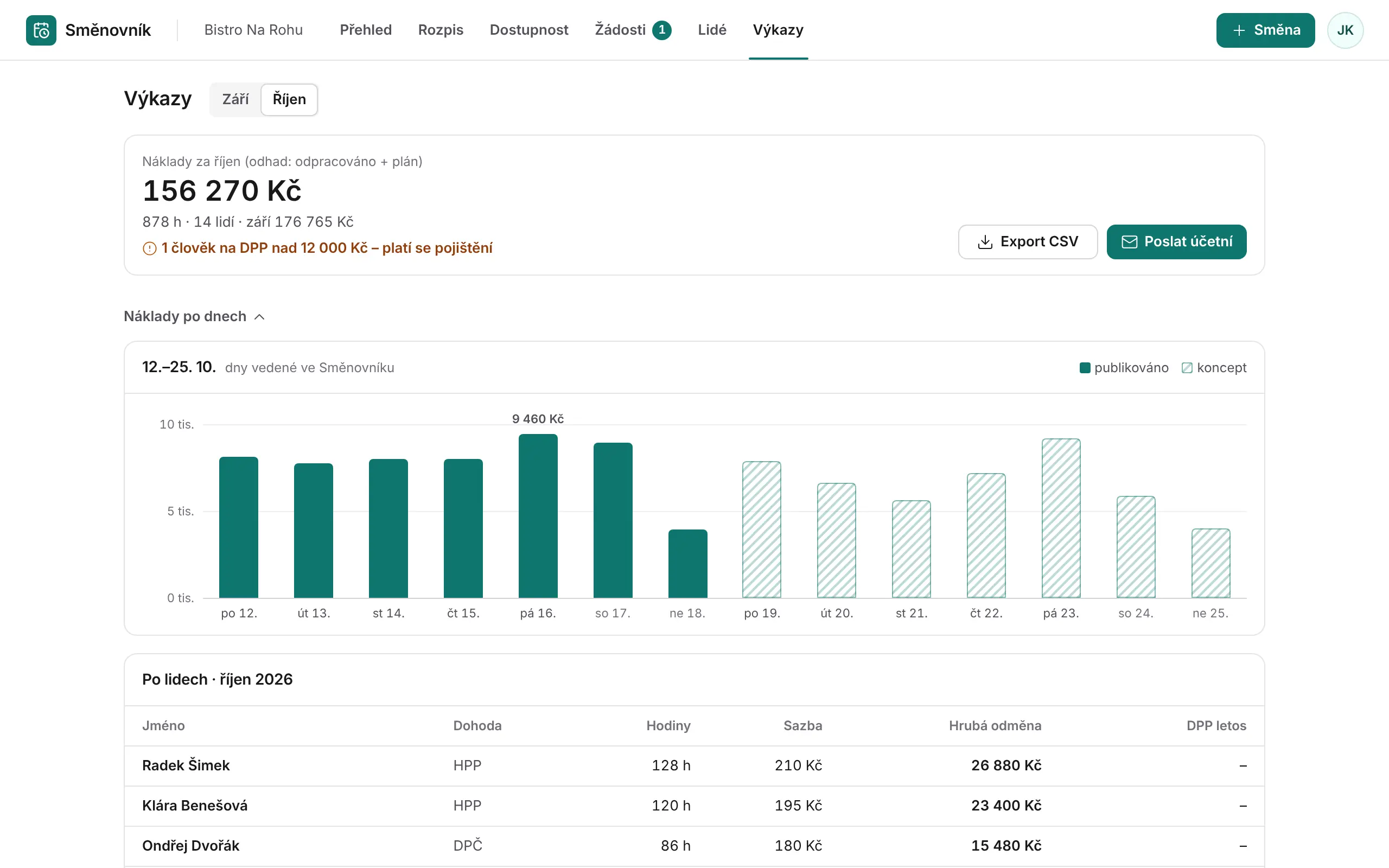Click the Směnovník calendar logo icon
Viewport: 1389px width, 868px height.
click(41, 30)
